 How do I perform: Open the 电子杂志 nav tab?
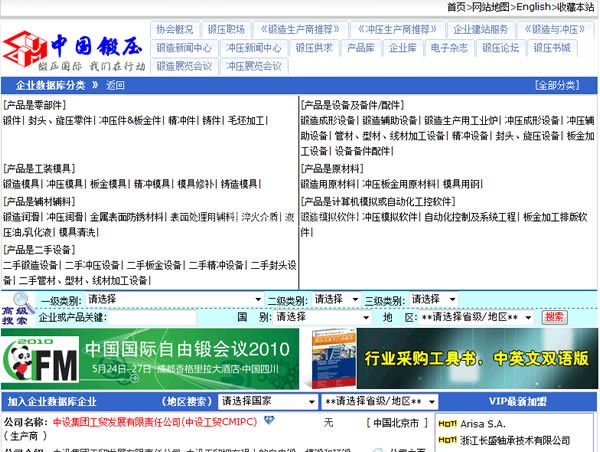click(449, 48)
